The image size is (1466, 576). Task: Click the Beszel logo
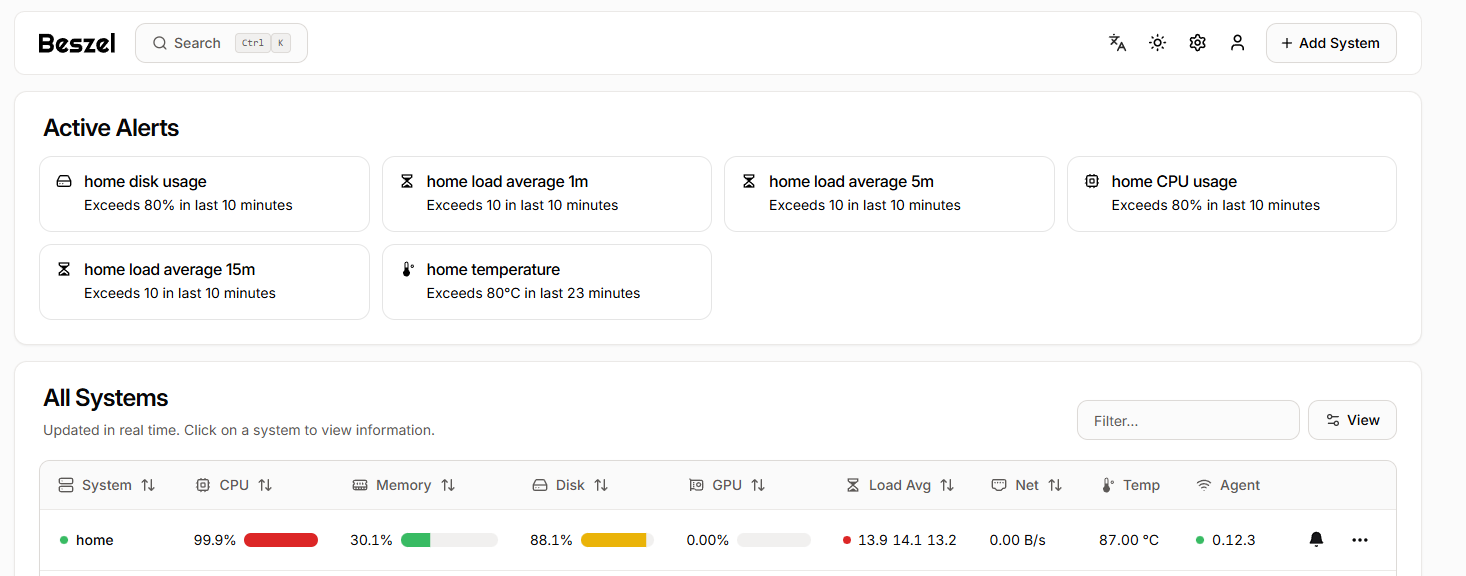pos(77,43)
